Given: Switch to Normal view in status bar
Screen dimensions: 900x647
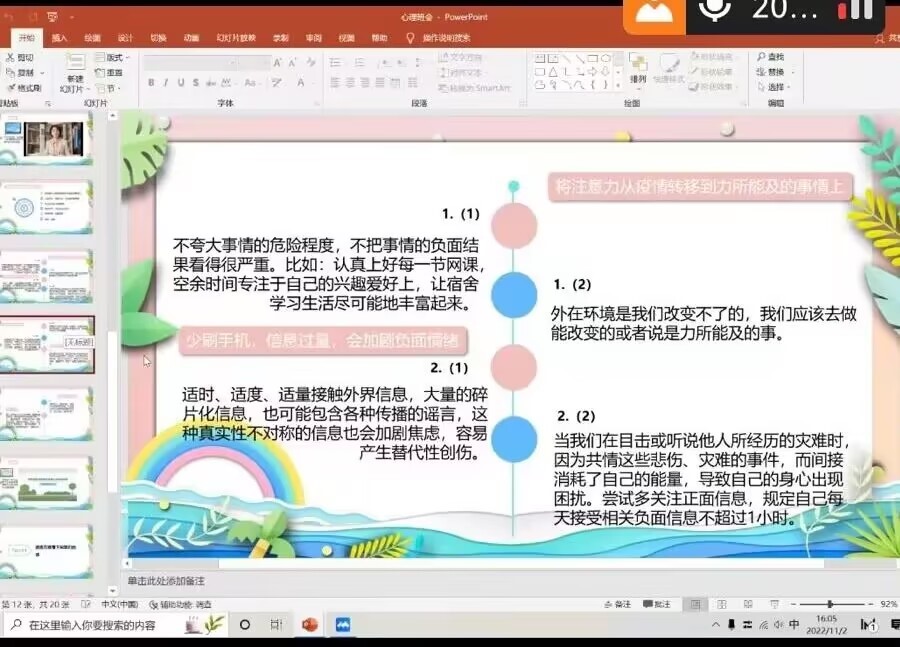Looking at the screenshot, I should [x=695, y=604].
